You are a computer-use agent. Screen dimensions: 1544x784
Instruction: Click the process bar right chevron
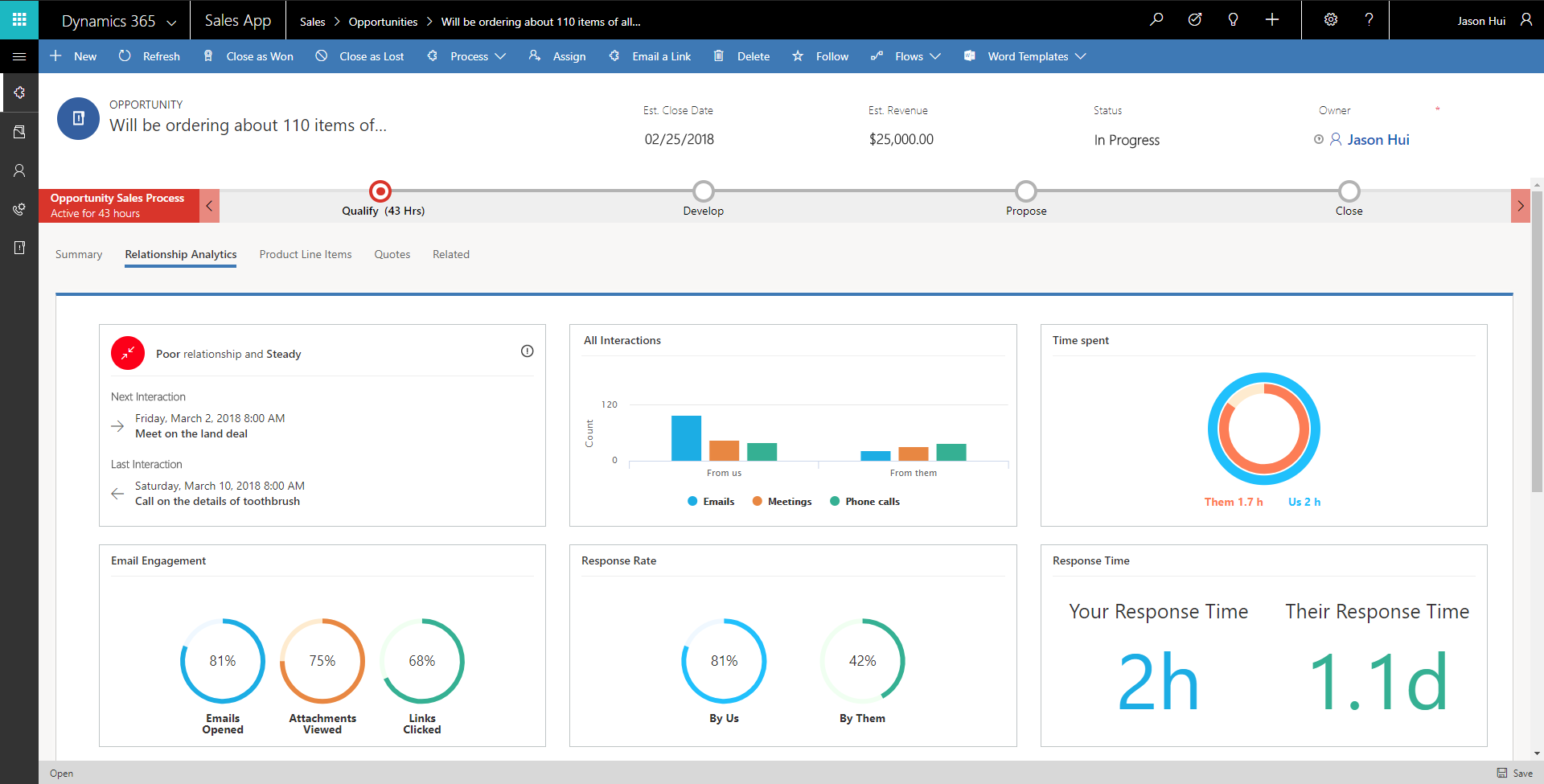pyautogui.click(x=1521, y=206)
